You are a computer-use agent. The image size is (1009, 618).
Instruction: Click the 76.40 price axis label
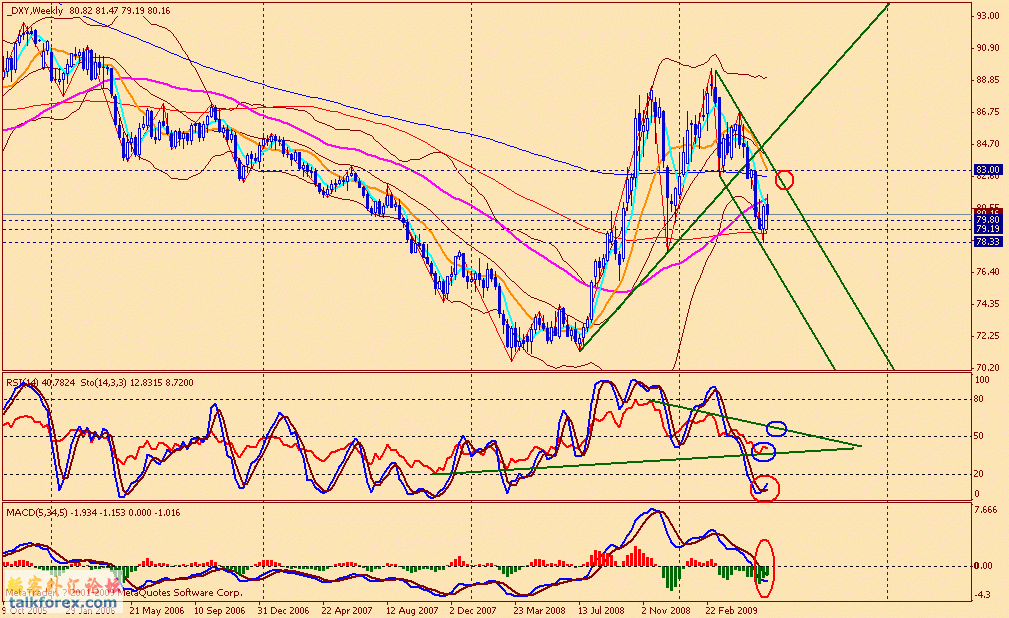(988, 272)
